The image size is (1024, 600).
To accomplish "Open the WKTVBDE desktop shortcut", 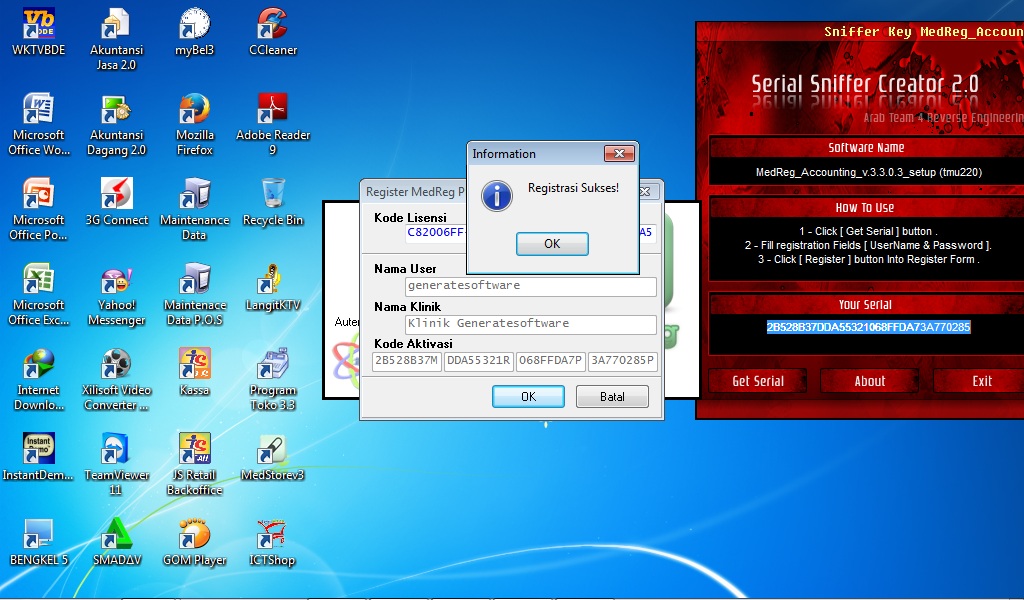I will coord(39,31).
